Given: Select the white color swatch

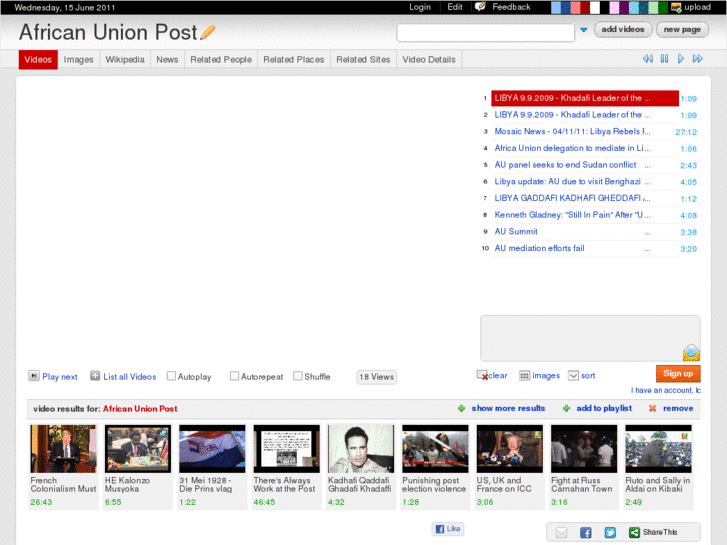Looking at the screenshot, I should [594, 7].
